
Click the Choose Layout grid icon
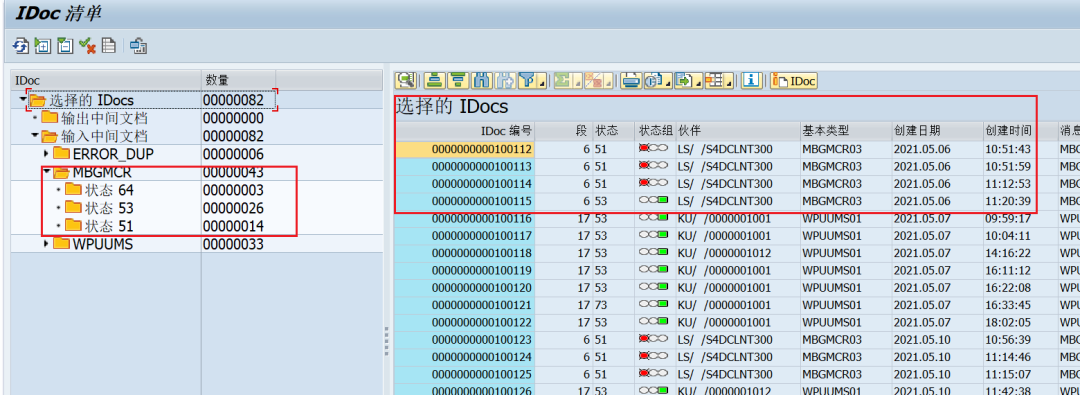coord(714,81)
